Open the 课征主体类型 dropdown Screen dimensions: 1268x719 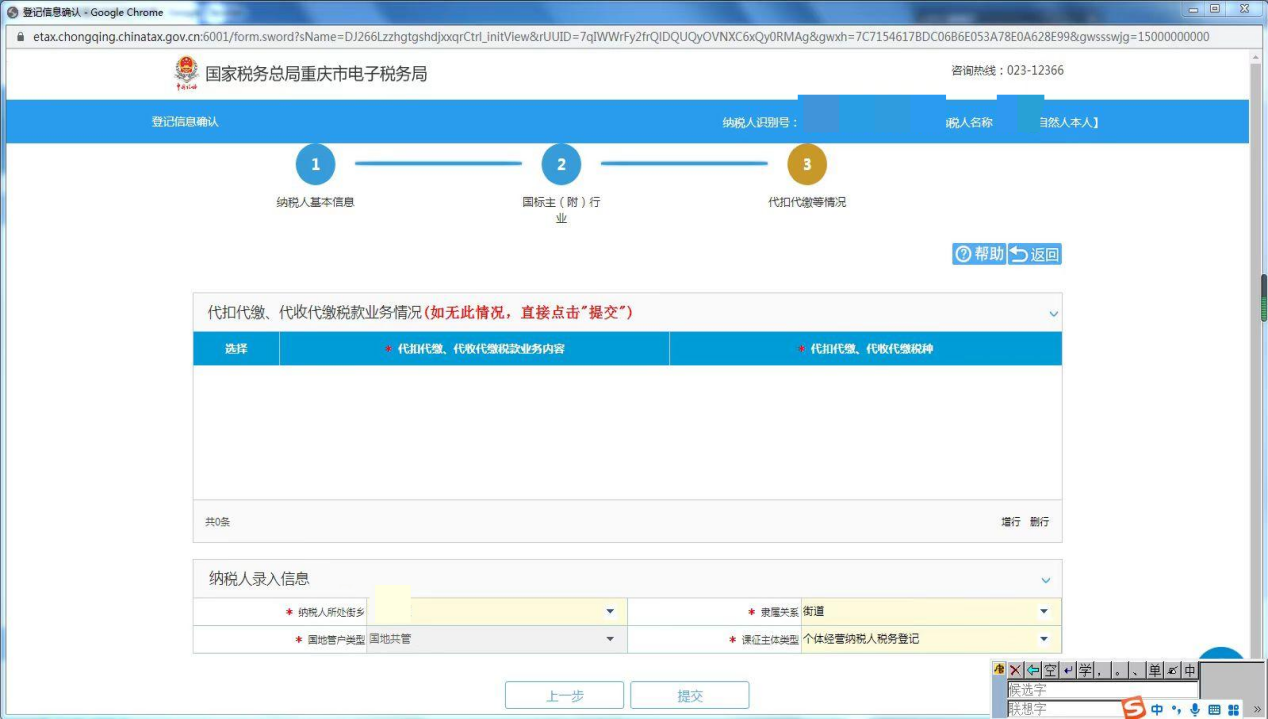[1043, 640]
